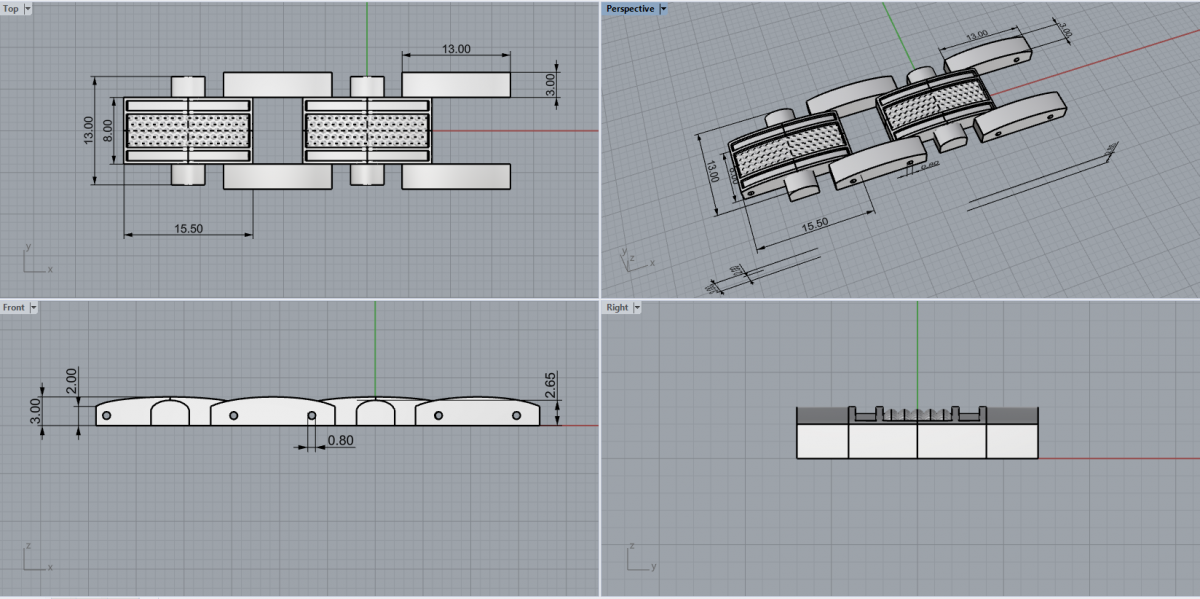Click the world axis icon in Top viewport
Image resolution: width=1200 pixels, height=599 pixels.
click(x=32, y=261)
